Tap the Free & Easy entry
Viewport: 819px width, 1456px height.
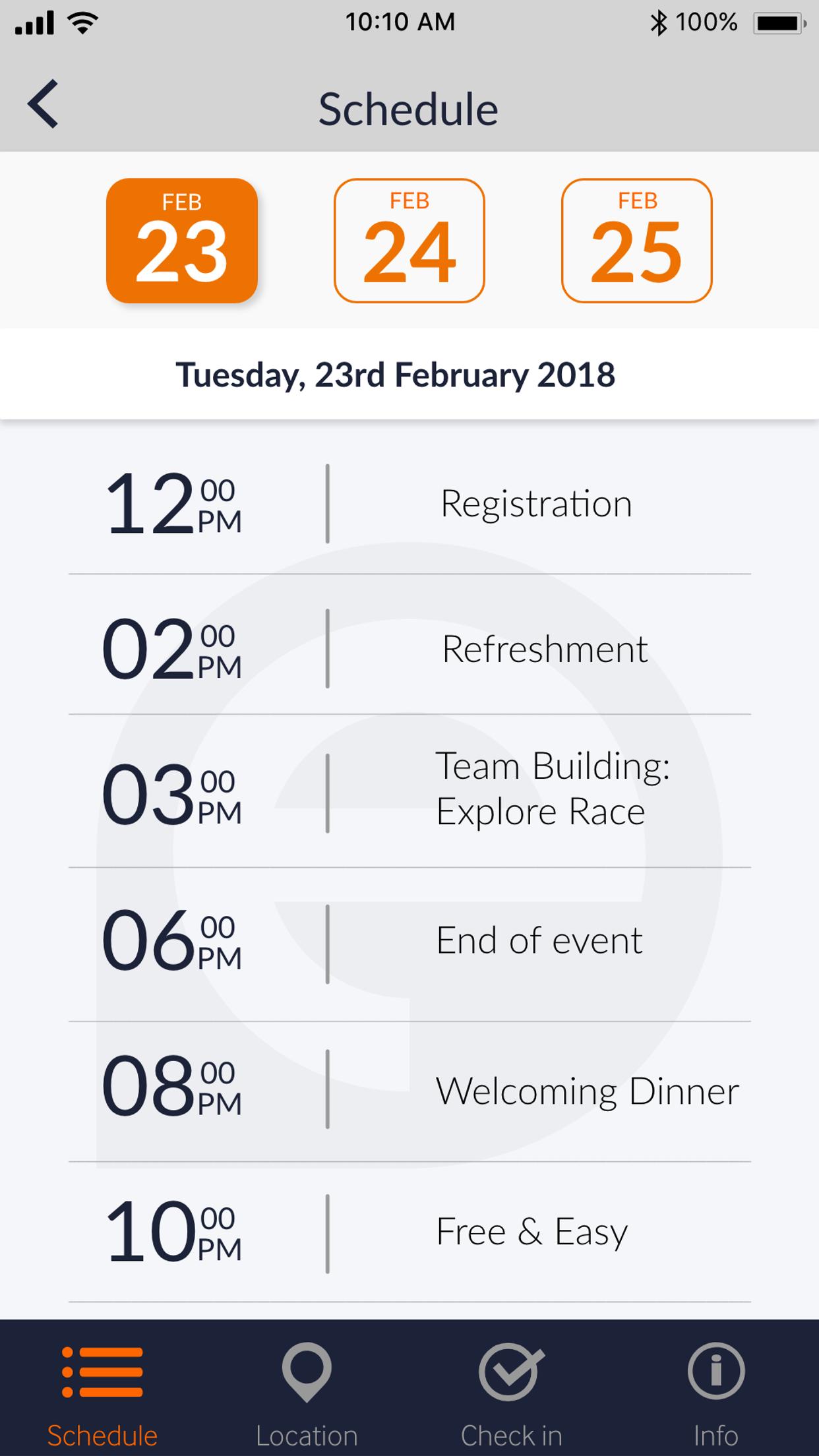tap(531, 1232)
